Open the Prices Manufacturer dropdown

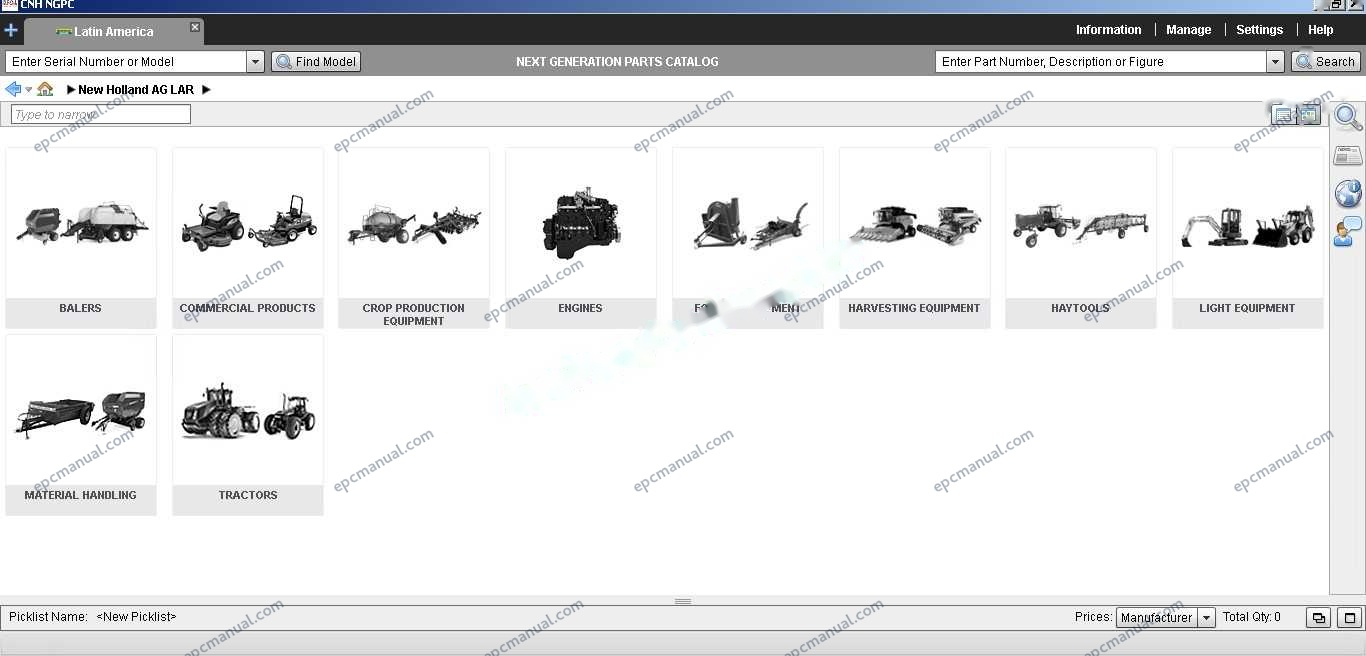point(1166,618)
